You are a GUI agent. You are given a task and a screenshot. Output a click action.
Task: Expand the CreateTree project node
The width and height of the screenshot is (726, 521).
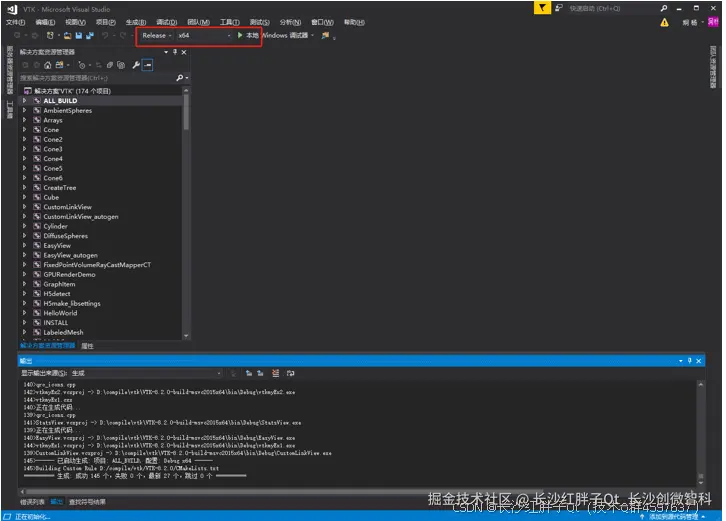(25, 188)
